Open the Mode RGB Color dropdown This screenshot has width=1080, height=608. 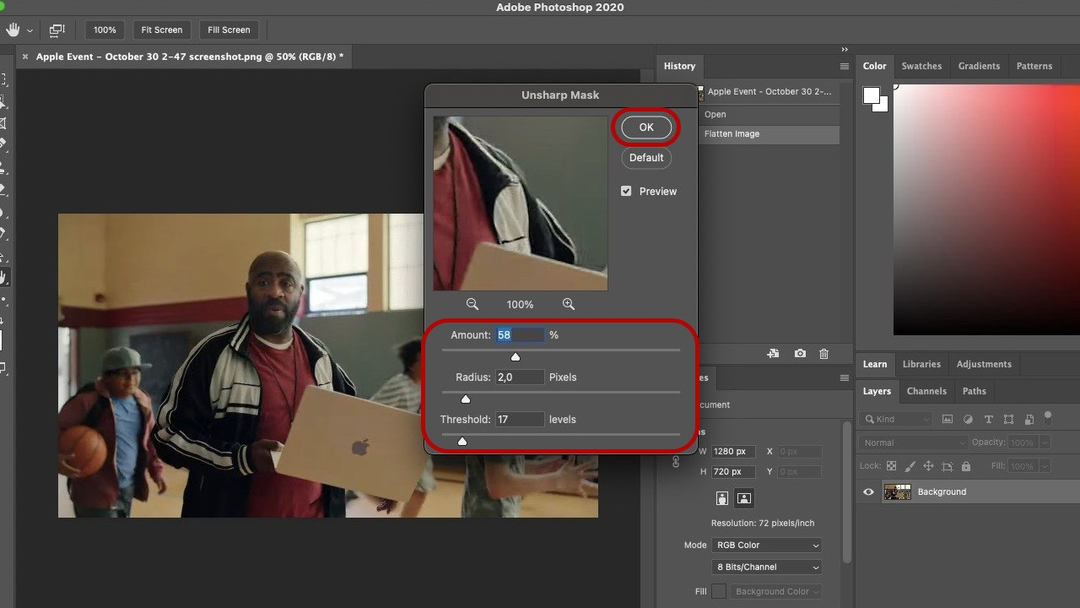pos(767,545)
